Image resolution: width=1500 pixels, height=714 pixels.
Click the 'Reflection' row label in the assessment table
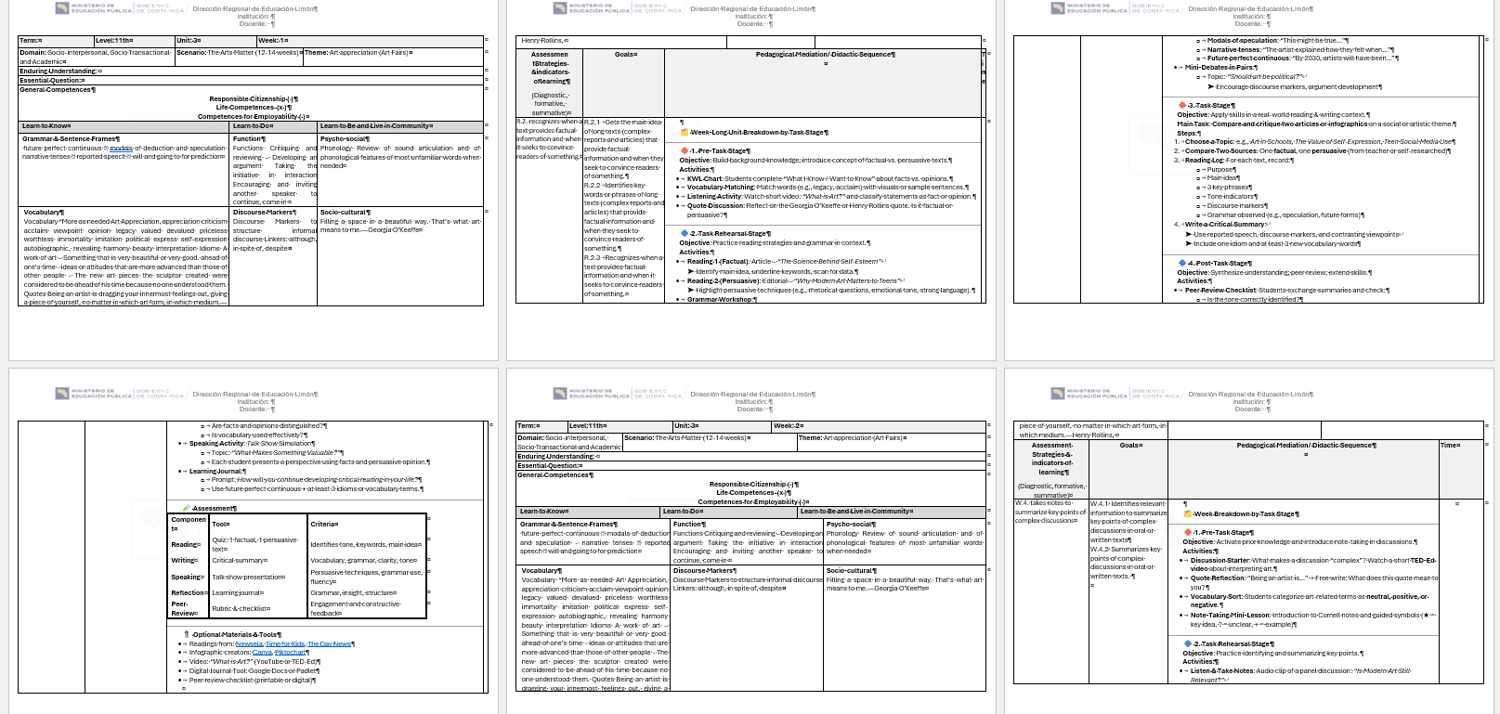tap(187, 593)
